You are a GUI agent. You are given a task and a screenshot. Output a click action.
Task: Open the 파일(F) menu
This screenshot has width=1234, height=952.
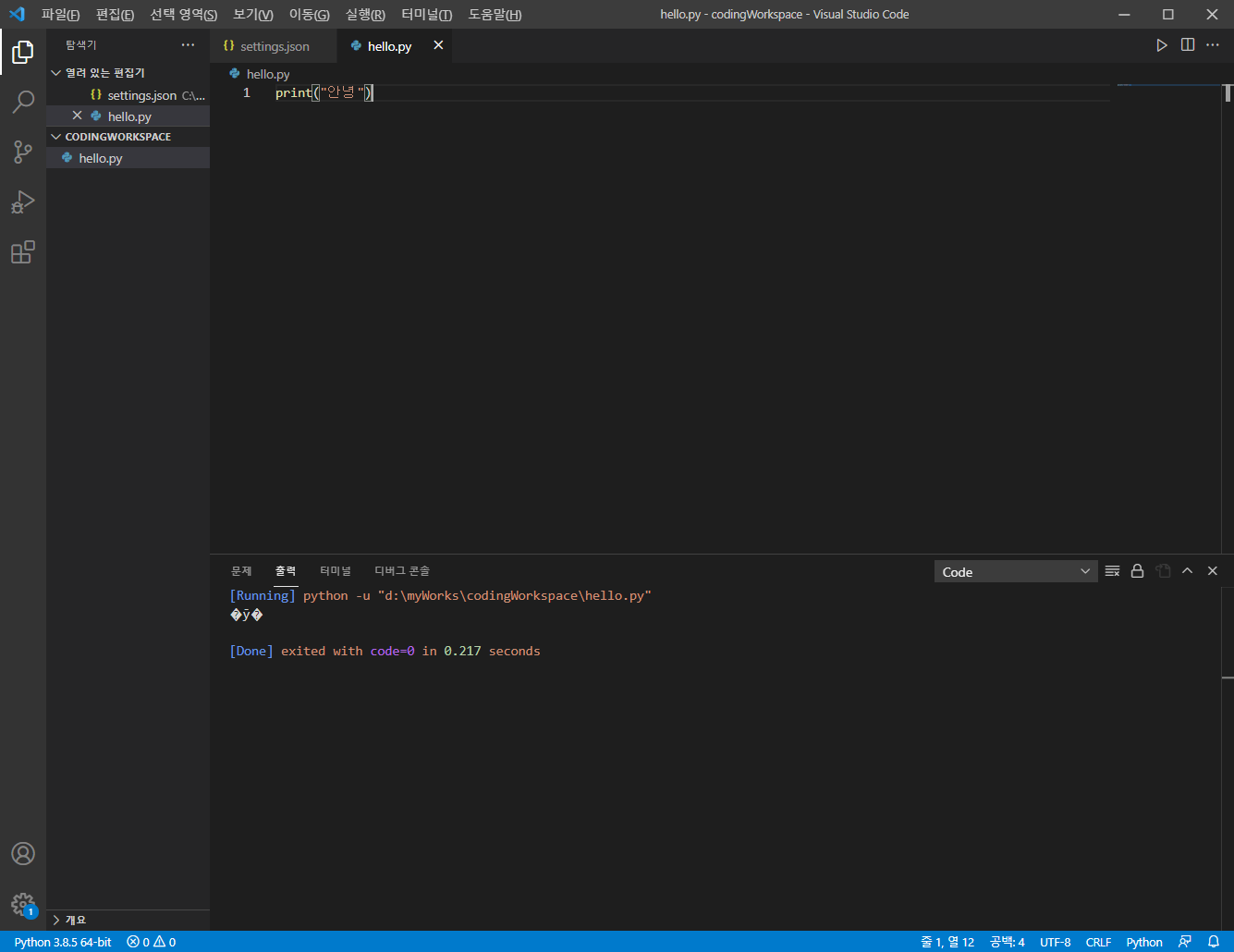[61, 14]
